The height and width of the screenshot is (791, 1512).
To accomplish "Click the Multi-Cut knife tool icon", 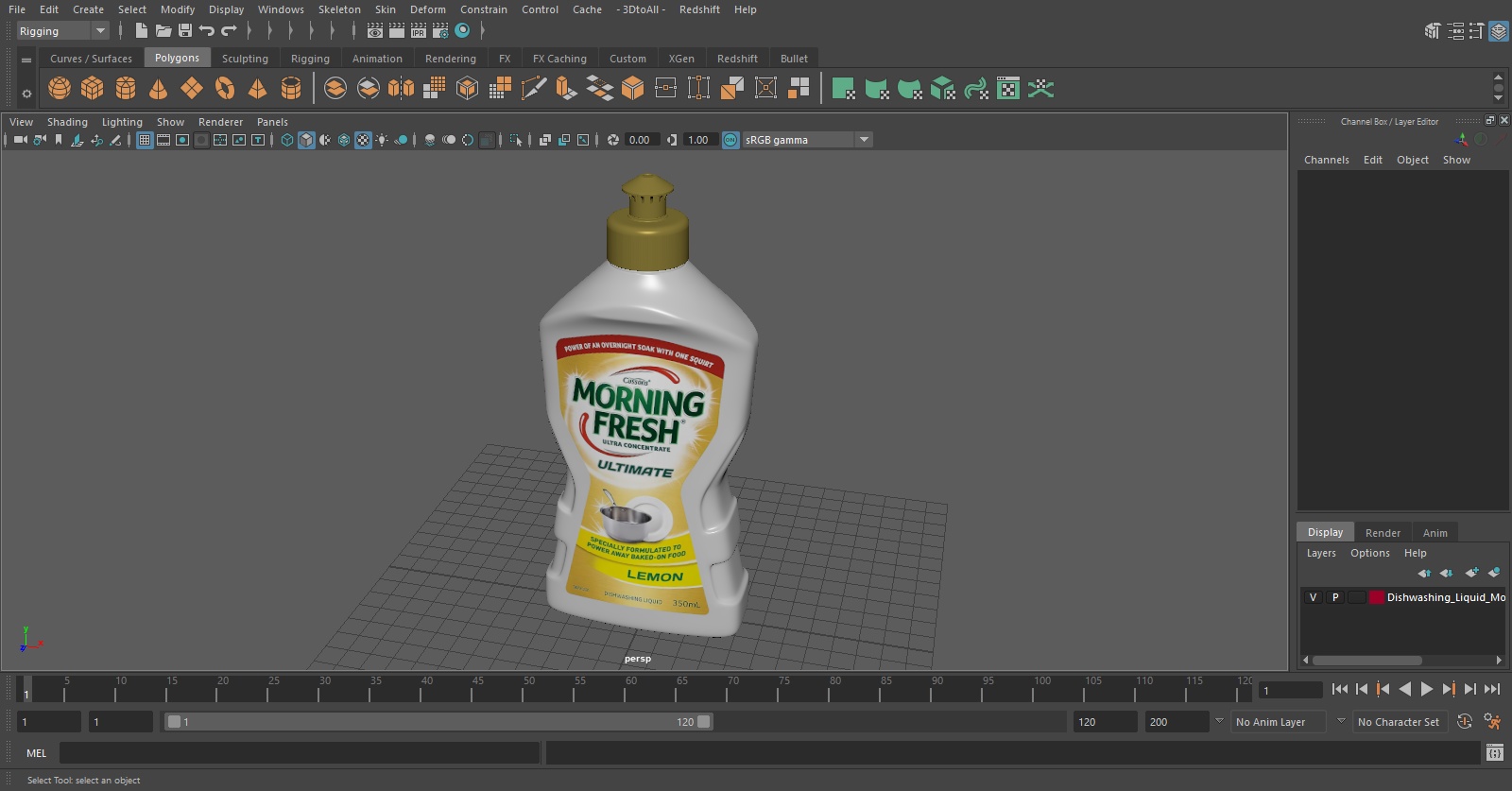I will click(x=534, y=89).
